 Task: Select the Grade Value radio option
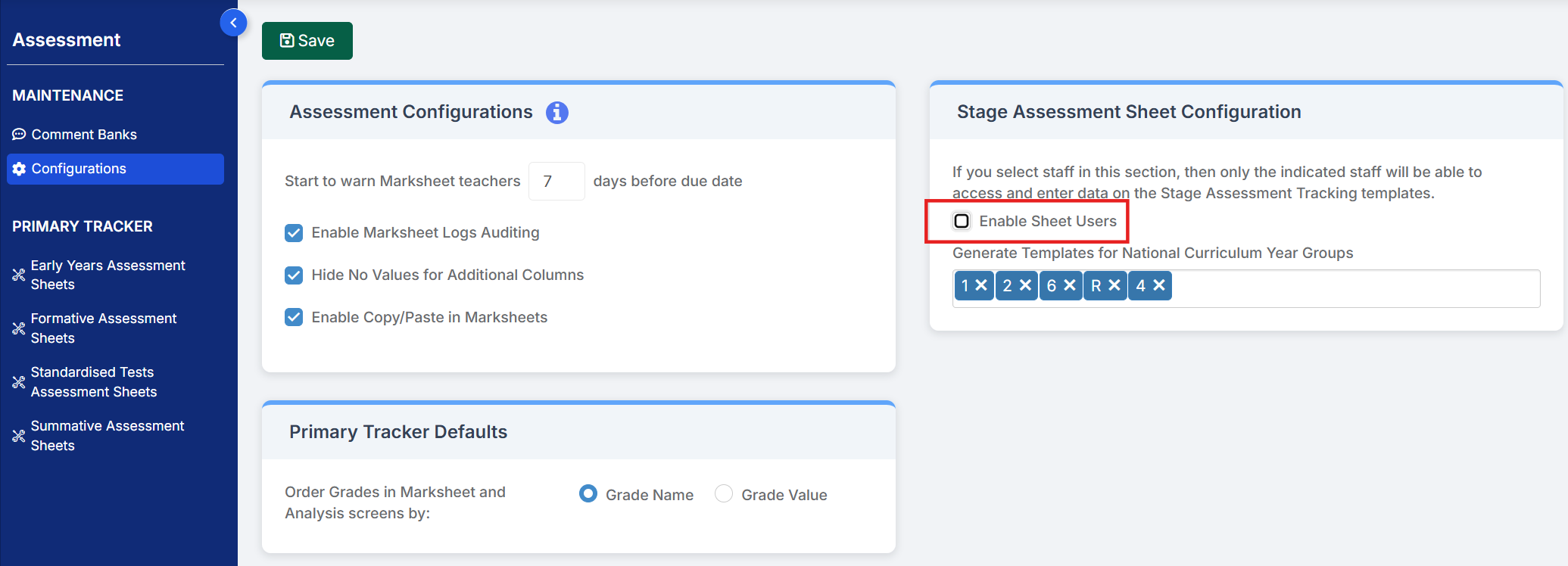tap(724, 494)
